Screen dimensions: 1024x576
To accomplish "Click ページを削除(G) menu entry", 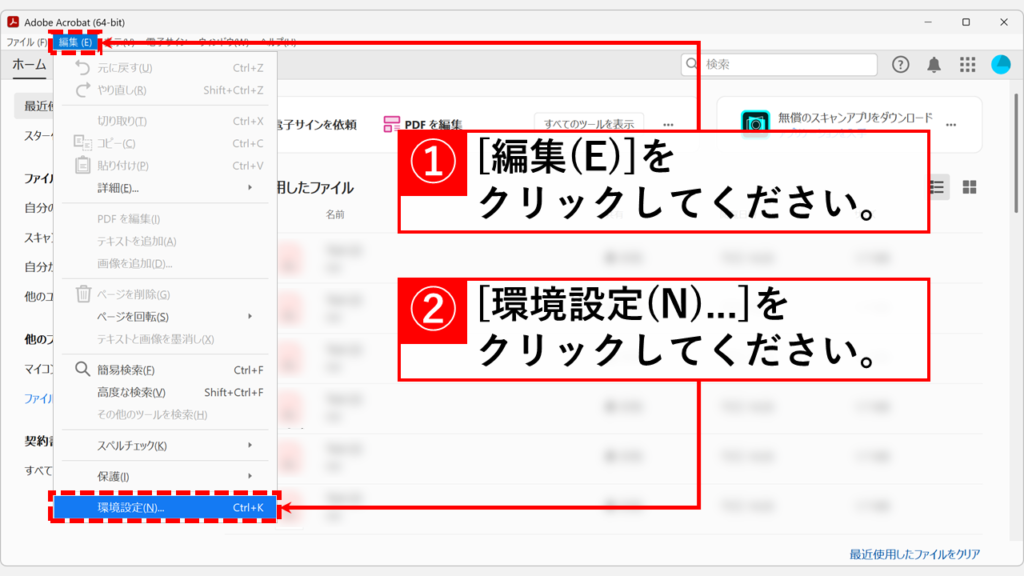I will point(165,295).
